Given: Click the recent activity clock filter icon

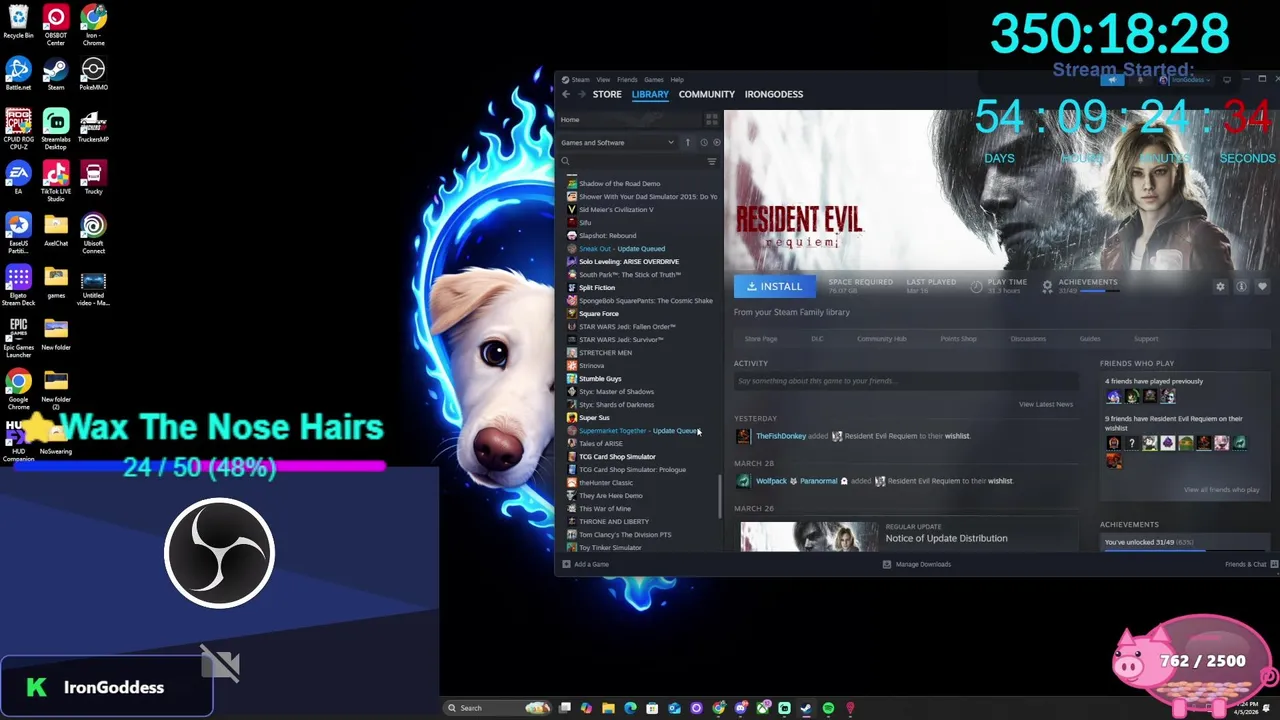Looking at the screenshot, I should tap(704, 142).
